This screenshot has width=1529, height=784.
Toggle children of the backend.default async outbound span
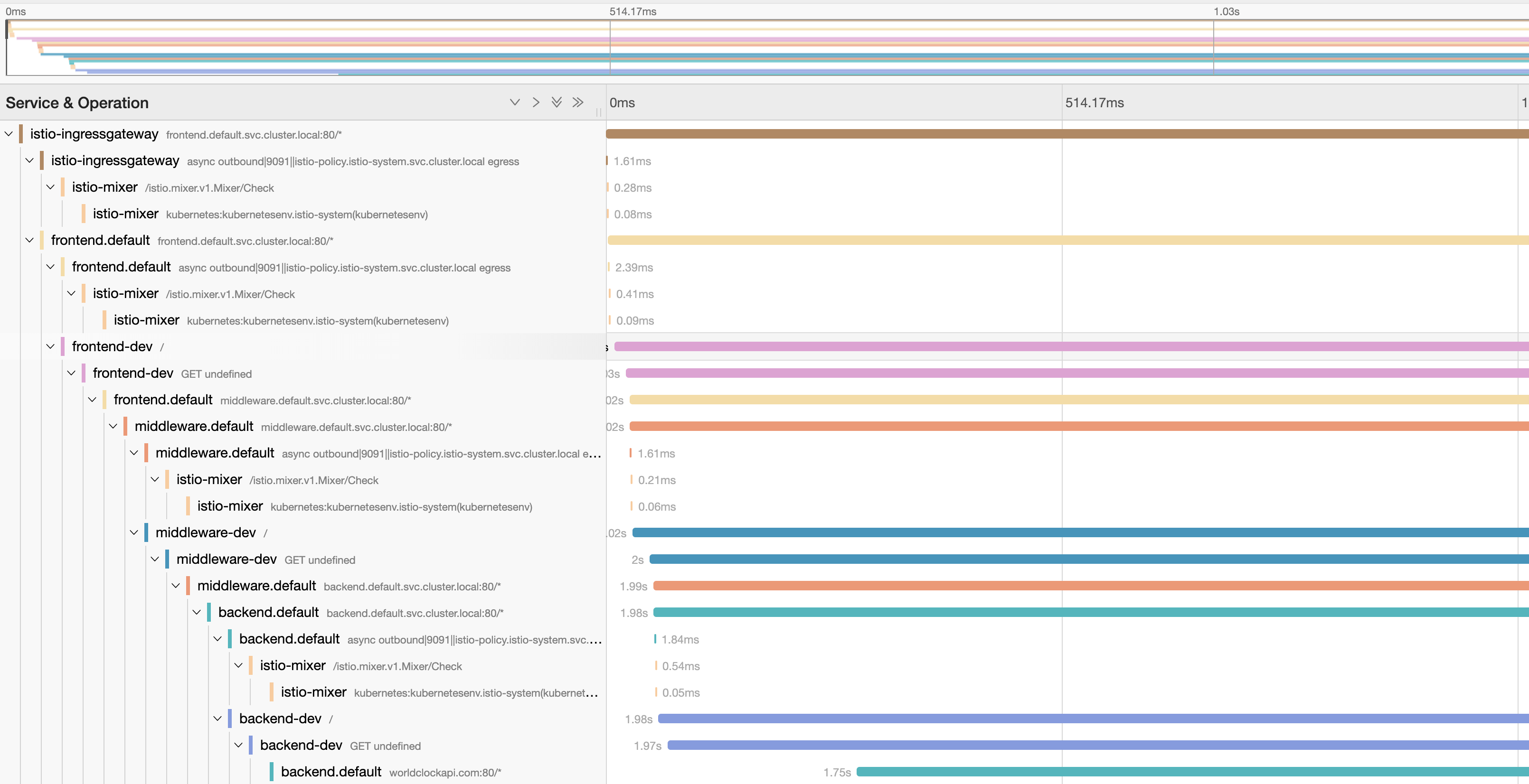pos(218,639)
